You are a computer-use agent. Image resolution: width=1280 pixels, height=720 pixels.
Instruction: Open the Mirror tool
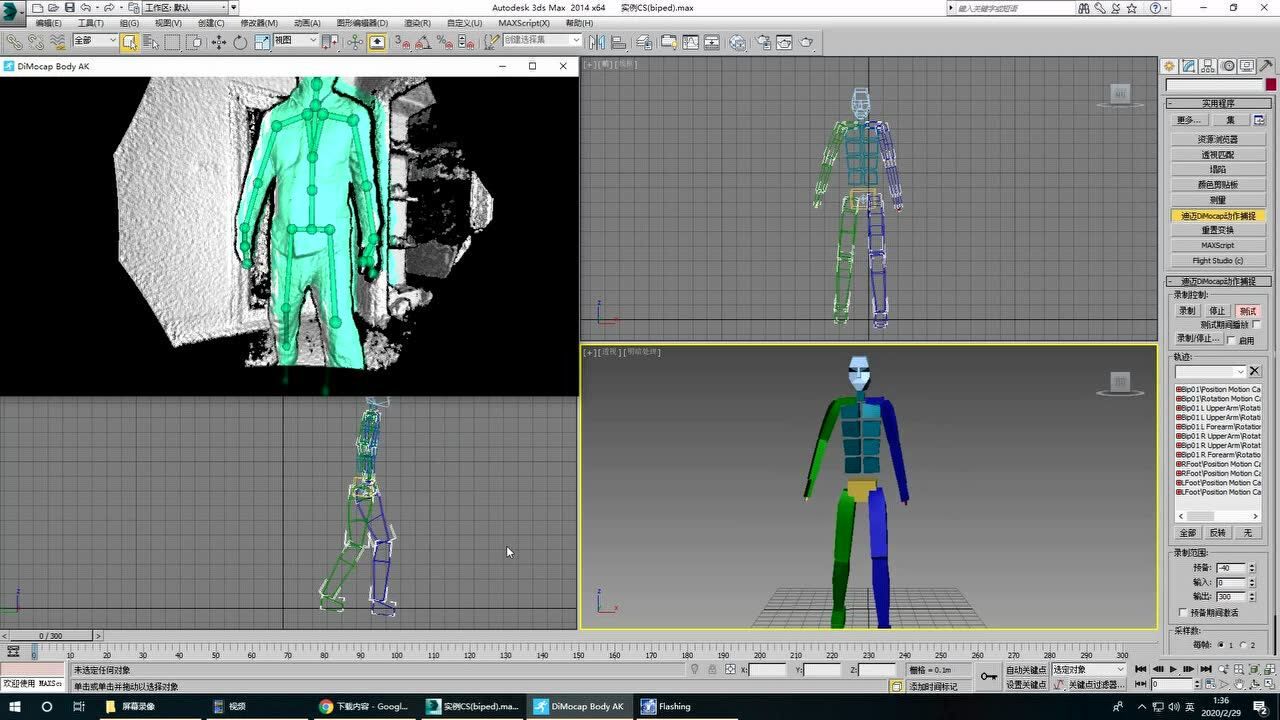[597, 42]
